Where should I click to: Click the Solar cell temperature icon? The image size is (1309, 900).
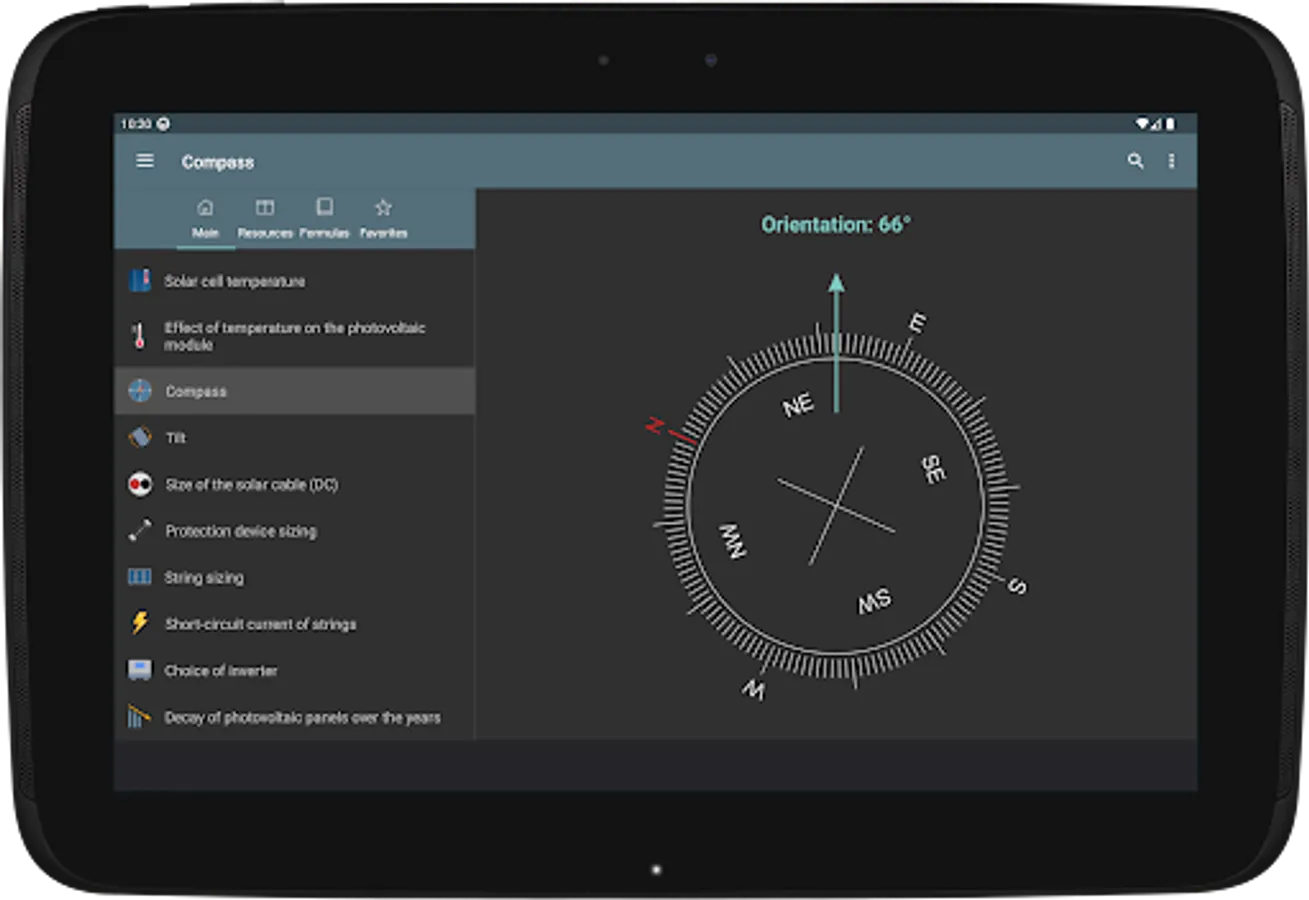(x=140, y=281)
